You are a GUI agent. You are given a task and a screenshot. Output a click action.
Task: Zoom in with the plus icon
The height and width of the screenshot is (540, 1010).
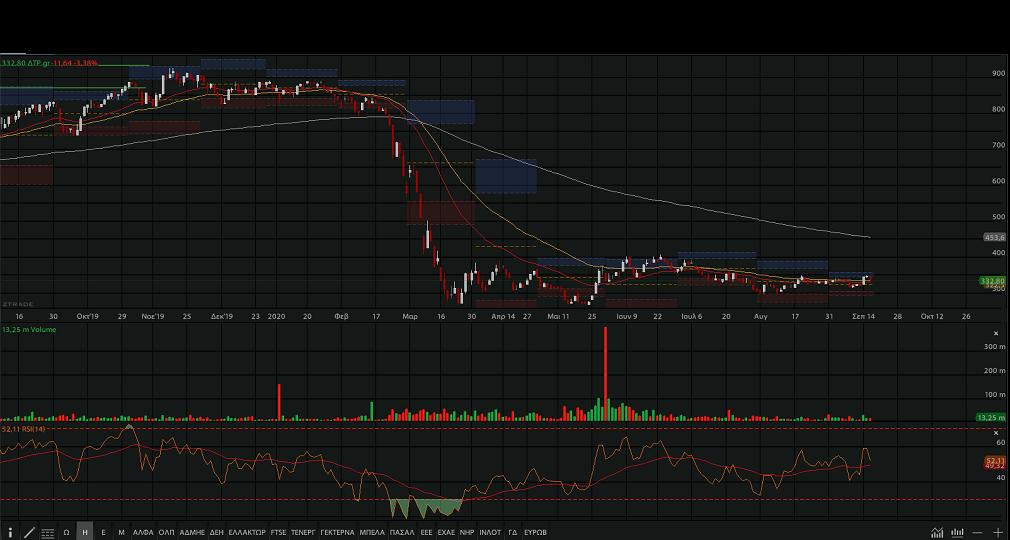click(x=998, y=532)
